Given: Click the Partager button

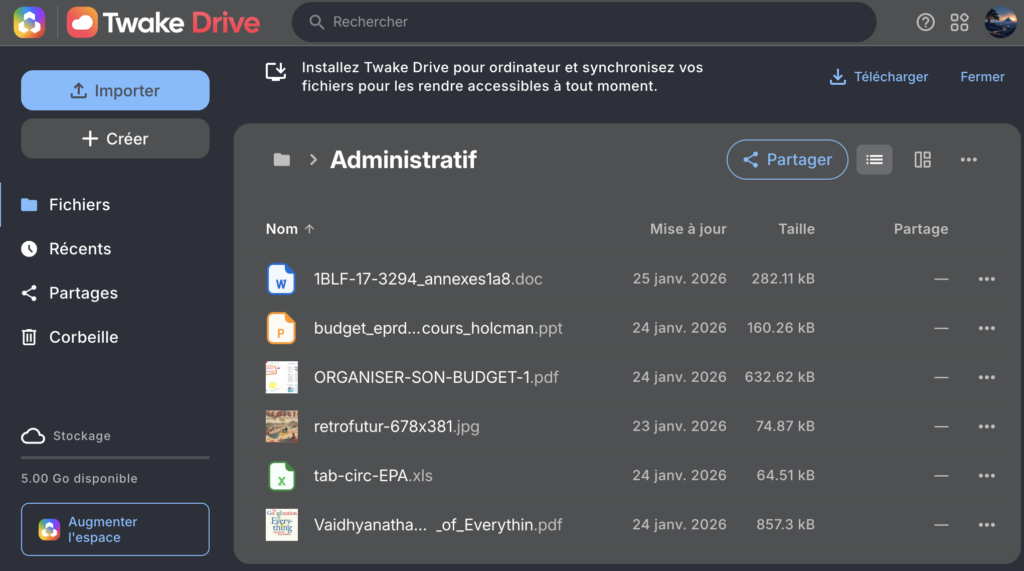Looking at the screenshot, I should tap(786, 160).
